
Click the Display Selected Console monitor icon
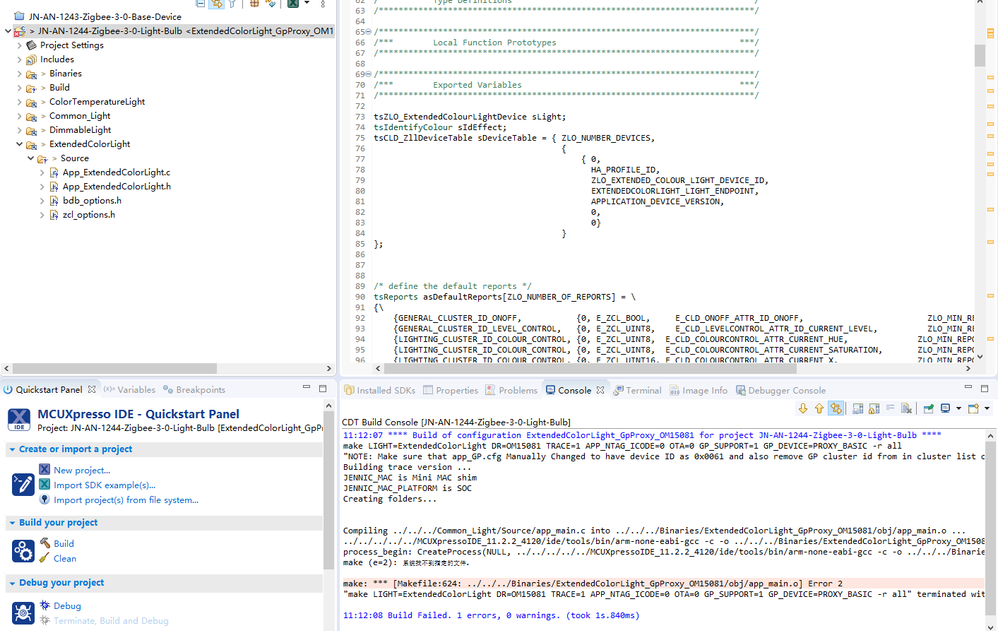(x=945, y=406)
